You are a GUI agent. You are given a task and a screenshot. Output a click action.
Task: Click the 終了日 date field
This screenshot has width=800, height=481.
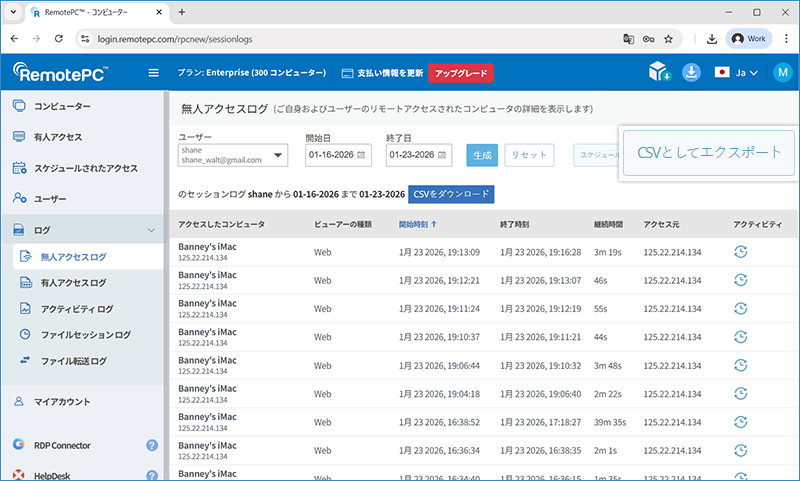tap(418, 155)
